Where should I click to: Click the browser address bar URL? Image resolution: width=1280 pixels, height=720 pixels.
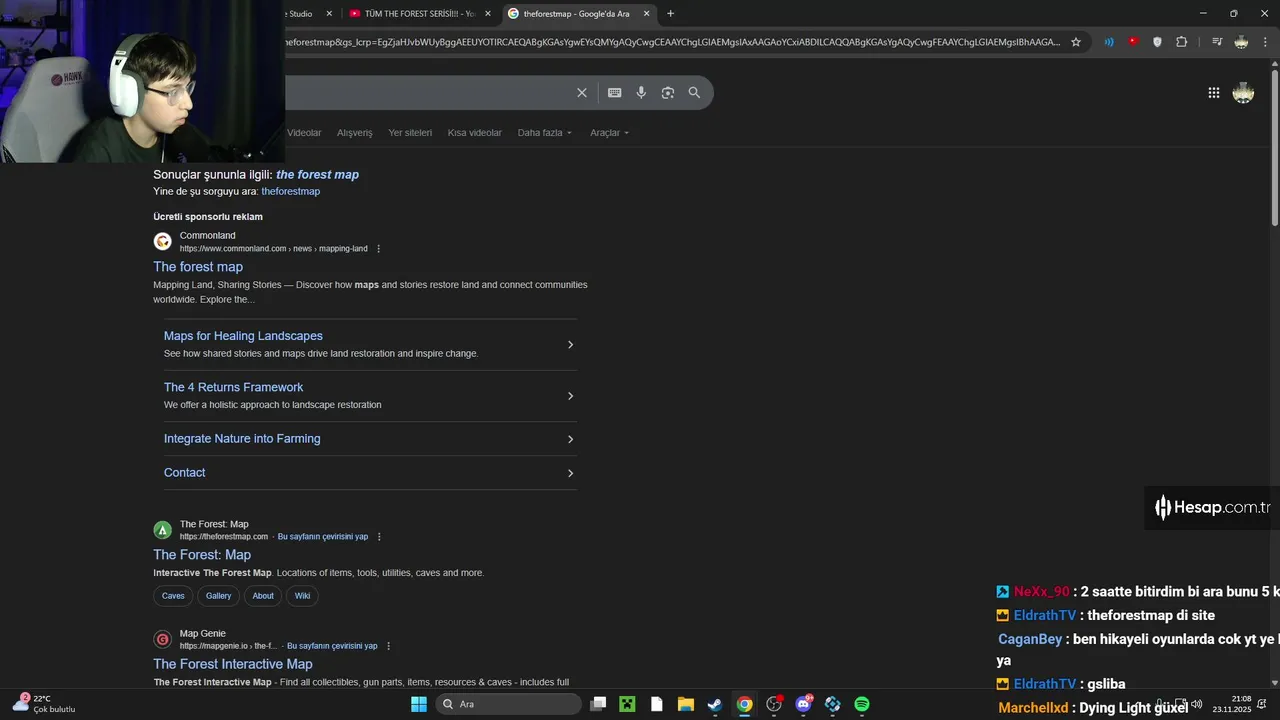point(672,42)
